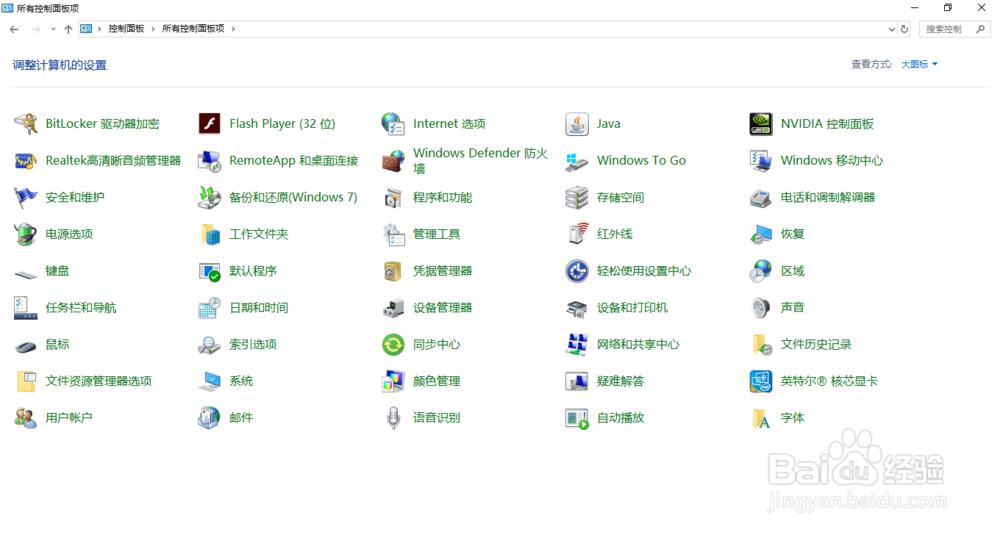
Task: Go up one level with Up arrow
Action: [68, 29]
